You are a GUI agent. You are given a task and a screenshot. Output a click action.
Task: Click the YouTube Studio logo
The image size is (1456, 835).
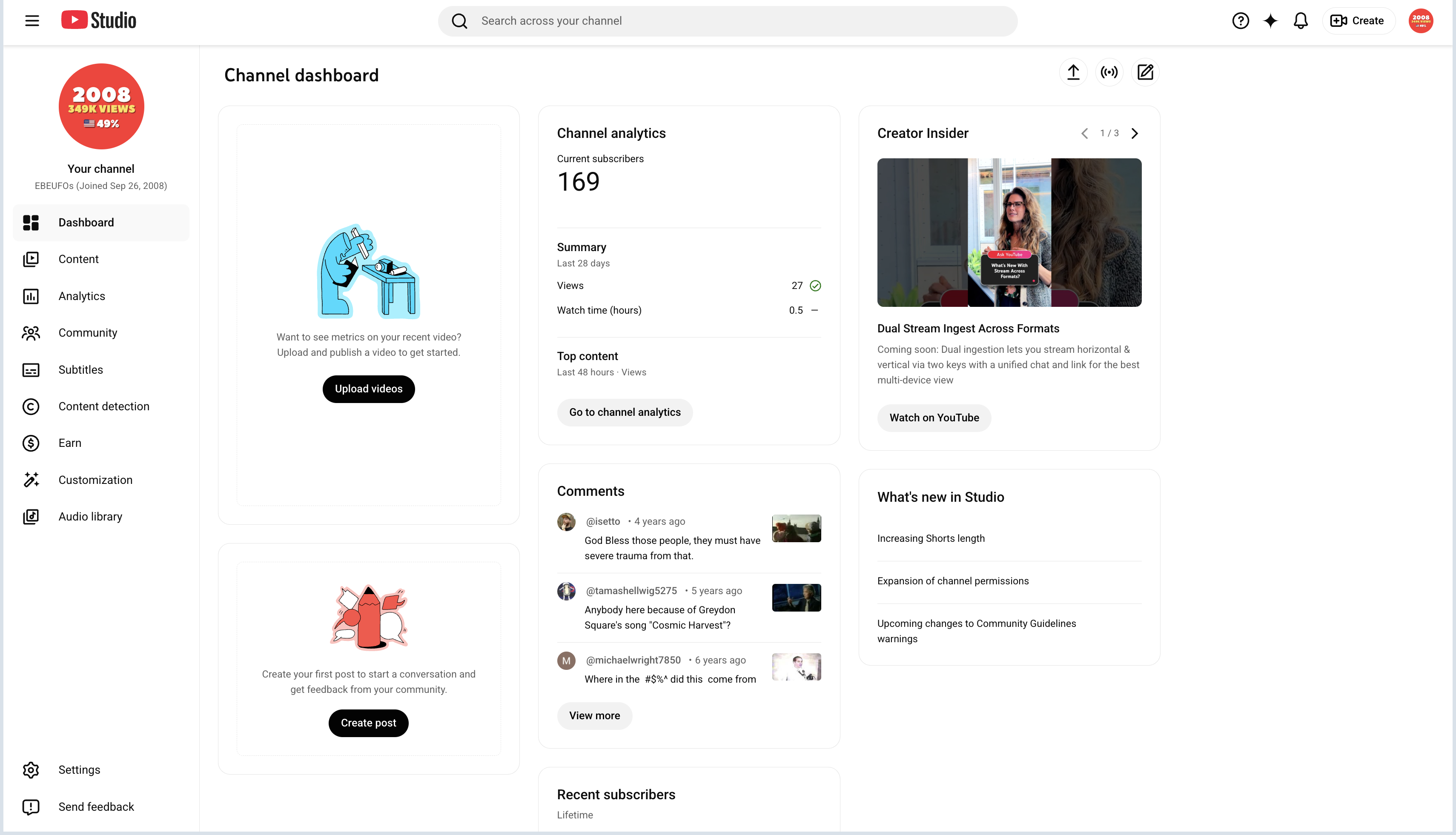[x=99, y=21]
